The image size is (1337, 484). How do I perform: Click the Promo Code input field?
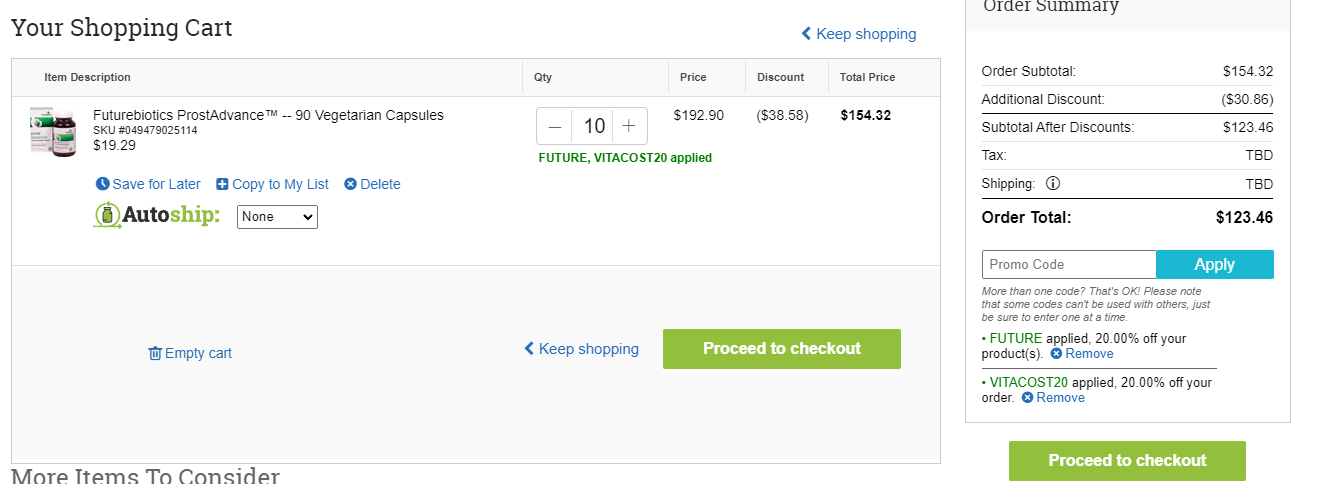coord(1069,264)
